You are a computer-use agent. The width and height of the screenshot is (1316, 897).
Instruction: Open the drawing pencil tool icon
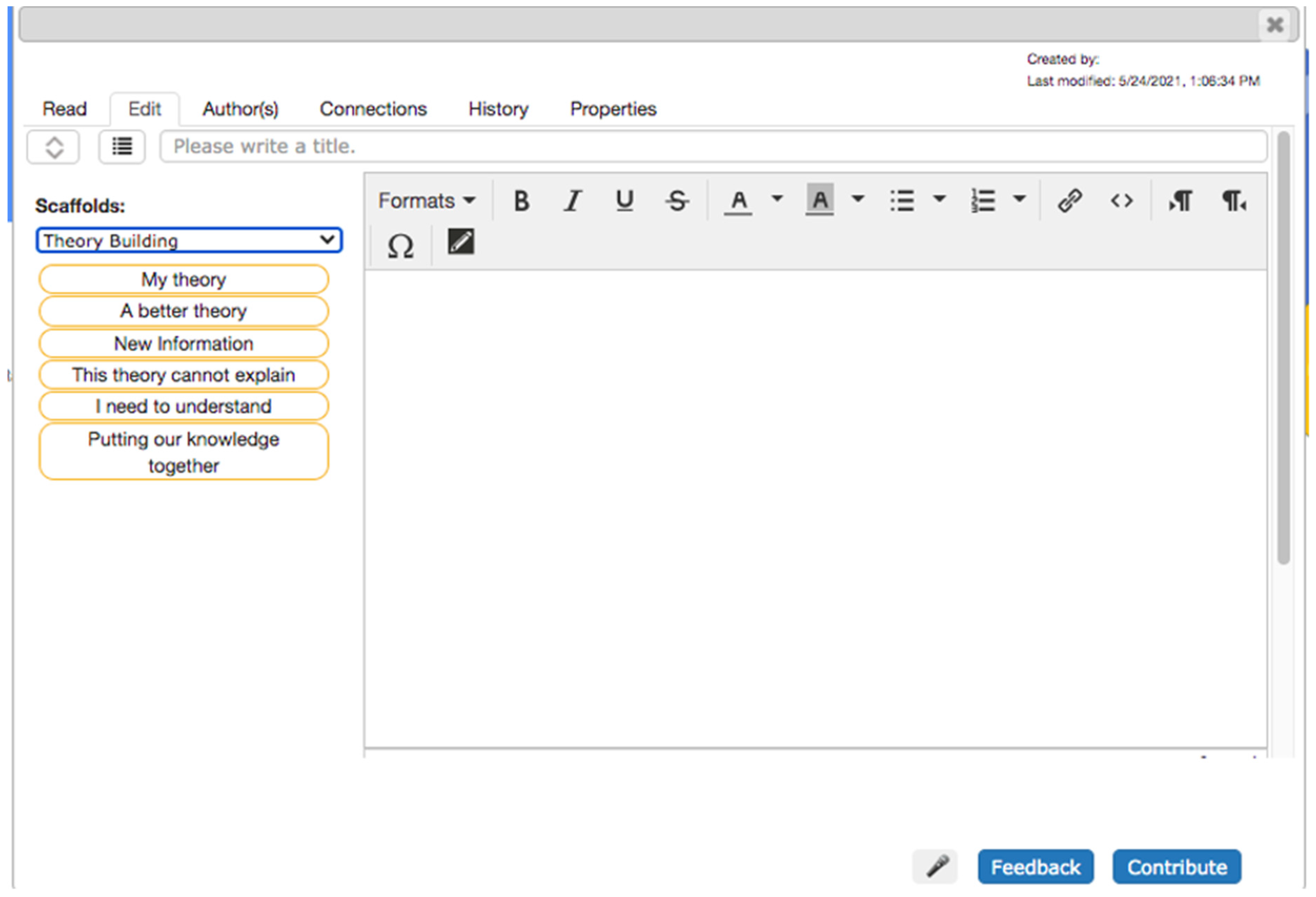(460, 242)
